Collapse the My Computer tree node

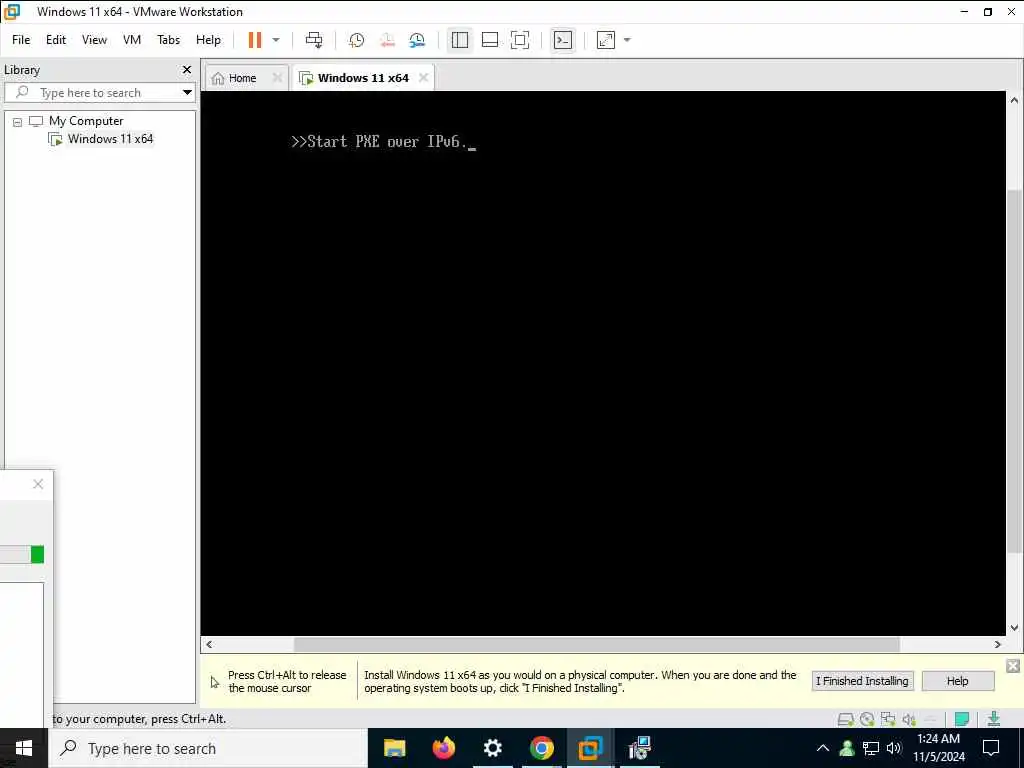tap(18, 121)
